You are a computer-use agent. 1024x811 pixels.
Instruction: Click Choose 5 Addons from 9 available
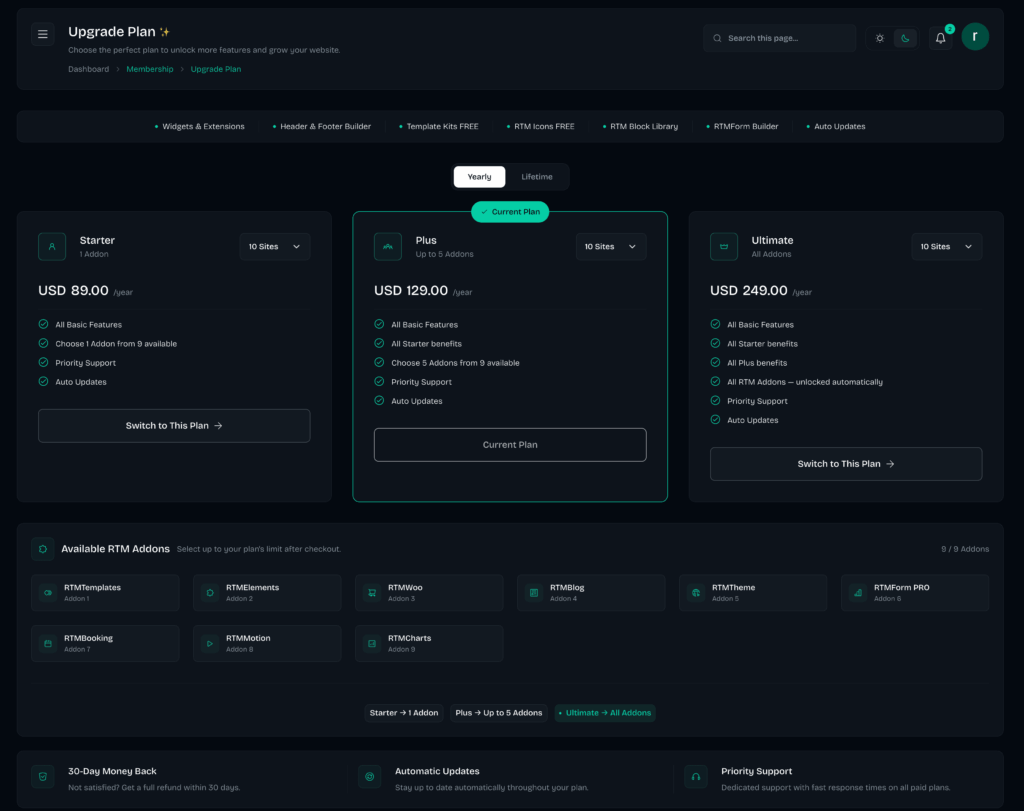pyautogui.click(x=455, y=363)
